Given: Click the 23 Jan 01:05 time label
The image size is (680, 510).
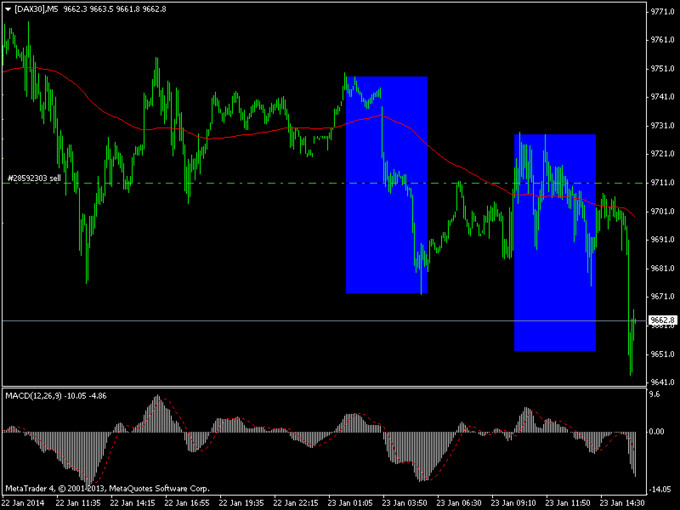Looking at the screenshot, I should tap(353, 502).
